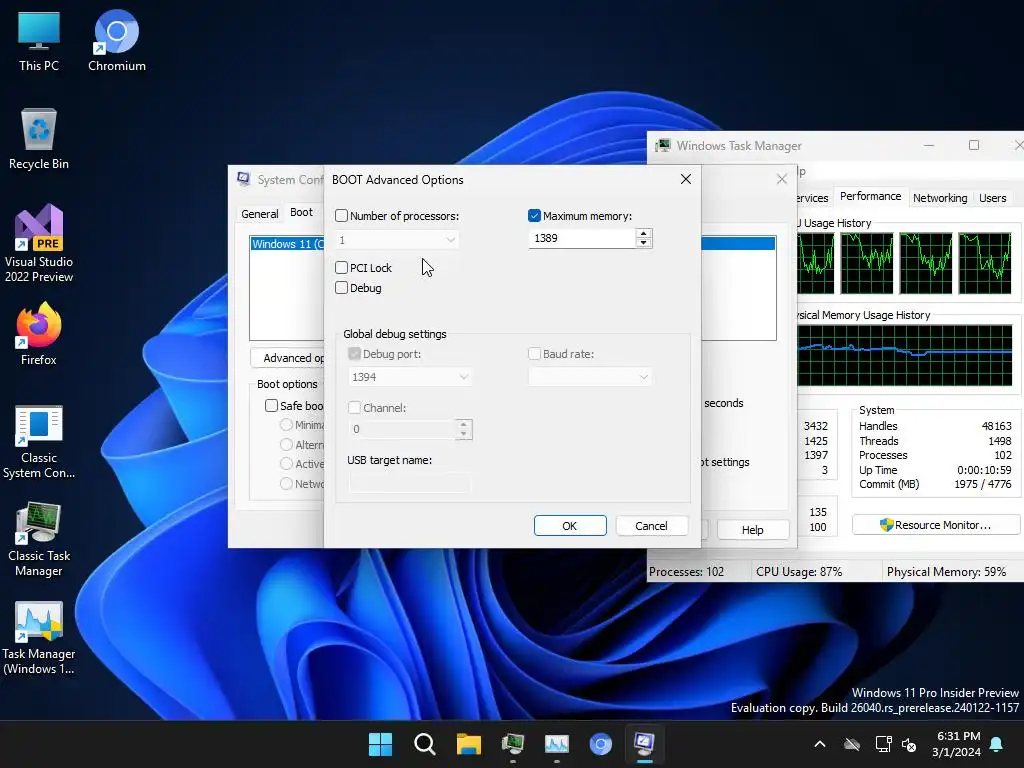This screenshot has height=768, width=1024.
Task: Select the Windows 11 boot entry
Action: point(287,244)
